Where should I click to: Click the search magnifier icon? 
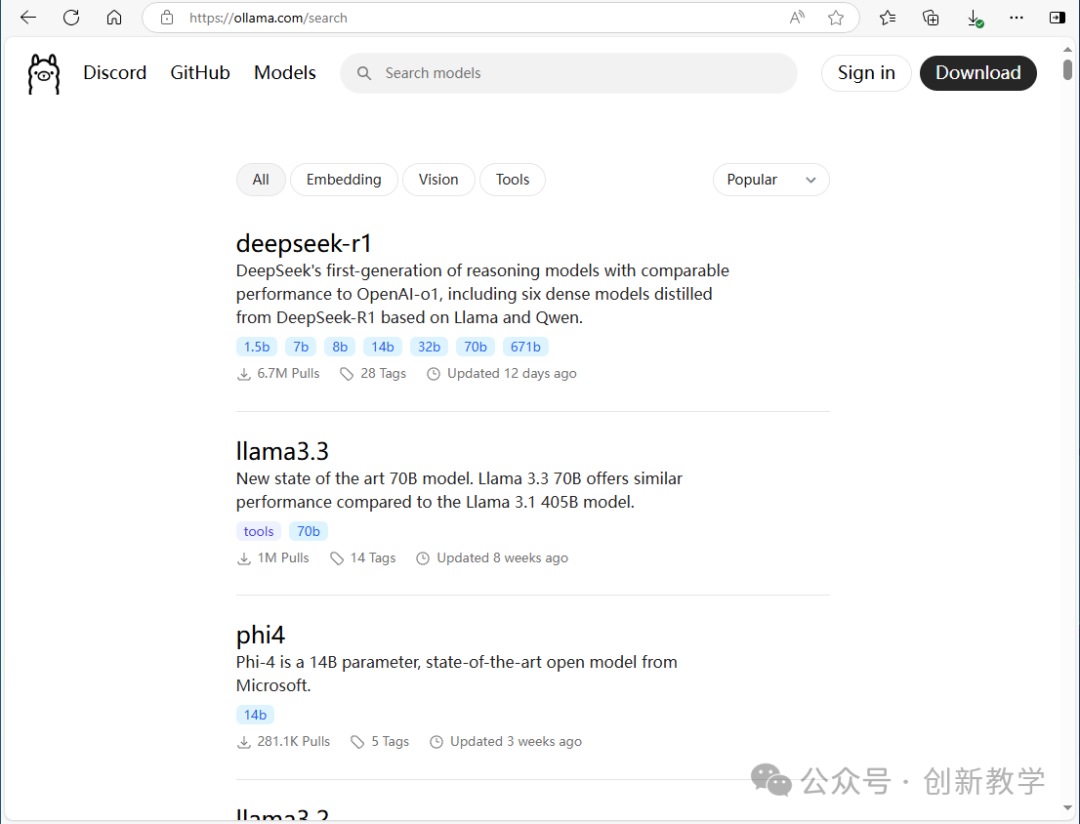(364, 73)
